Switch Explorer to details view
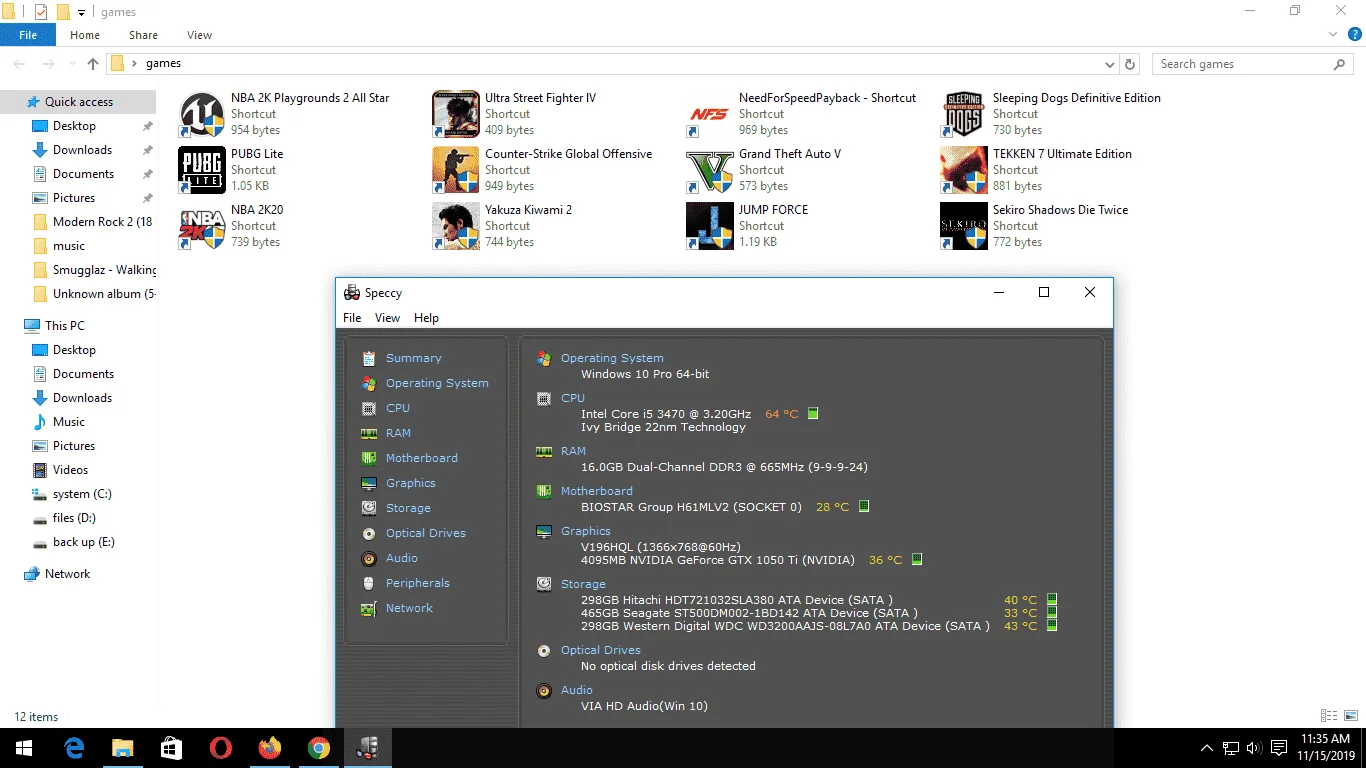This screenshot has height=768, width=1366. (x=1329, y=716)
